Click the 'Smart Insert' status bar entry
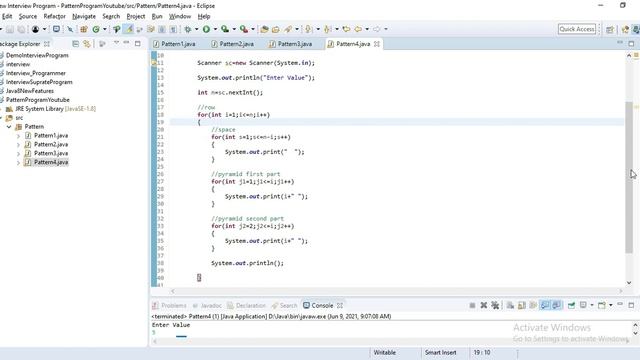This screenshot has height=360, width=640. click(x=440, y=352)
